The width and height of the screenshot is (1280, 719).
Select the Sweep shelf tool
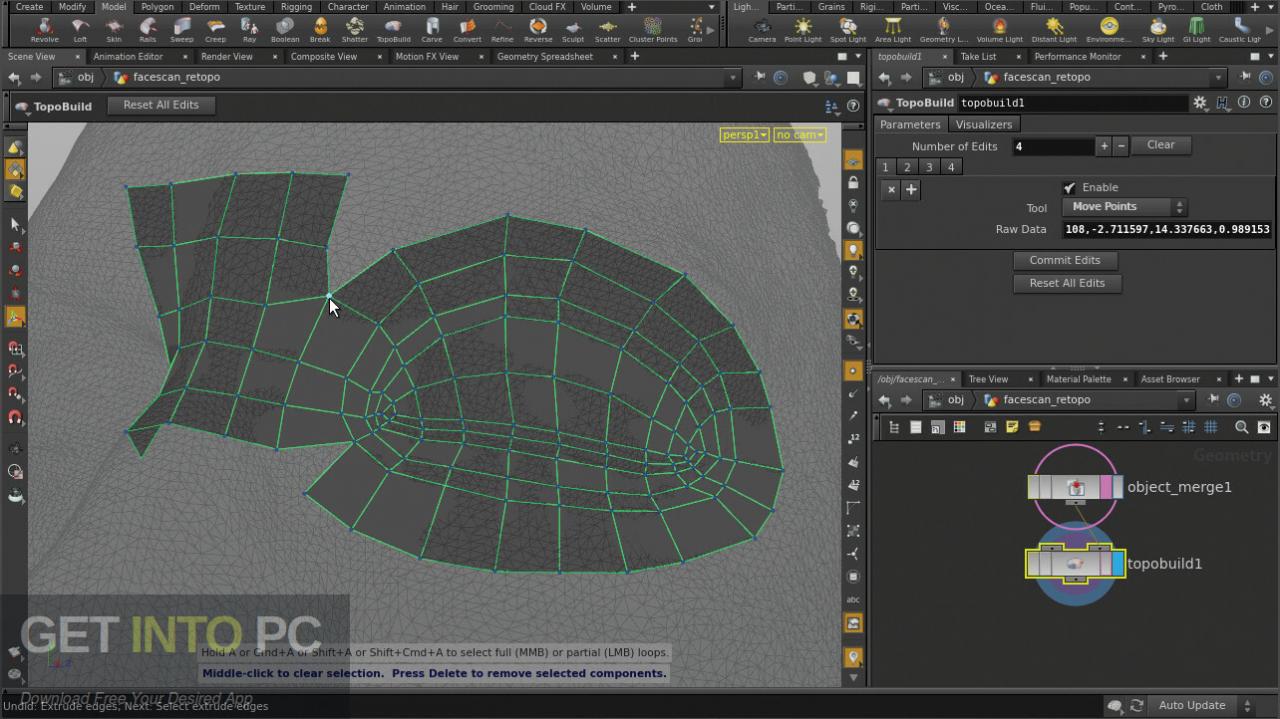point(181,30)
